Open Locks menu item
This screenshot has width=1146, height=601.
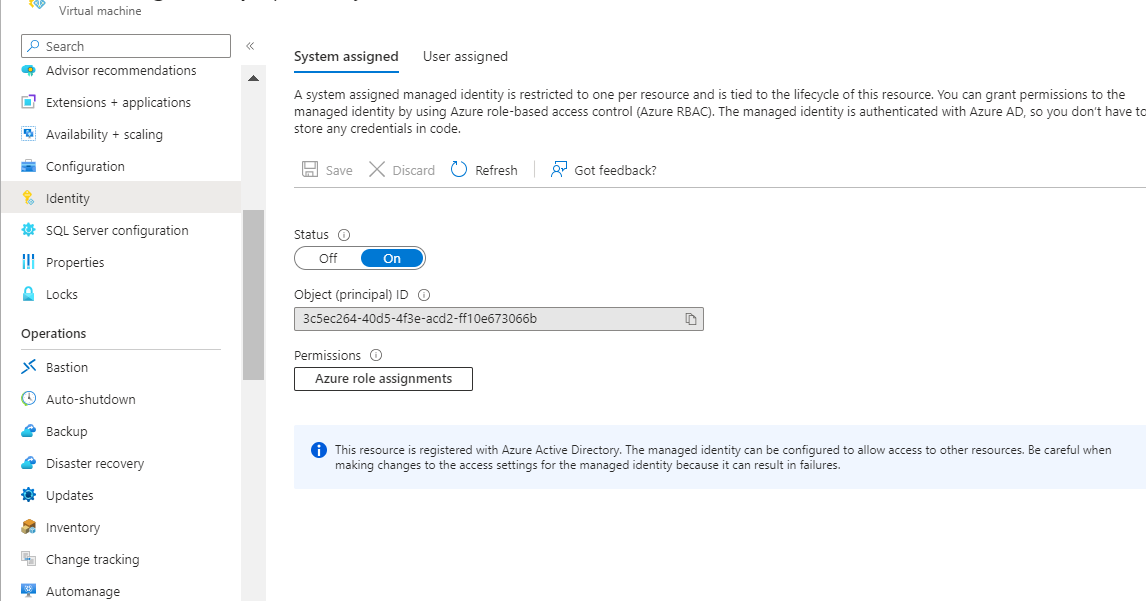(x=121, y=294)
